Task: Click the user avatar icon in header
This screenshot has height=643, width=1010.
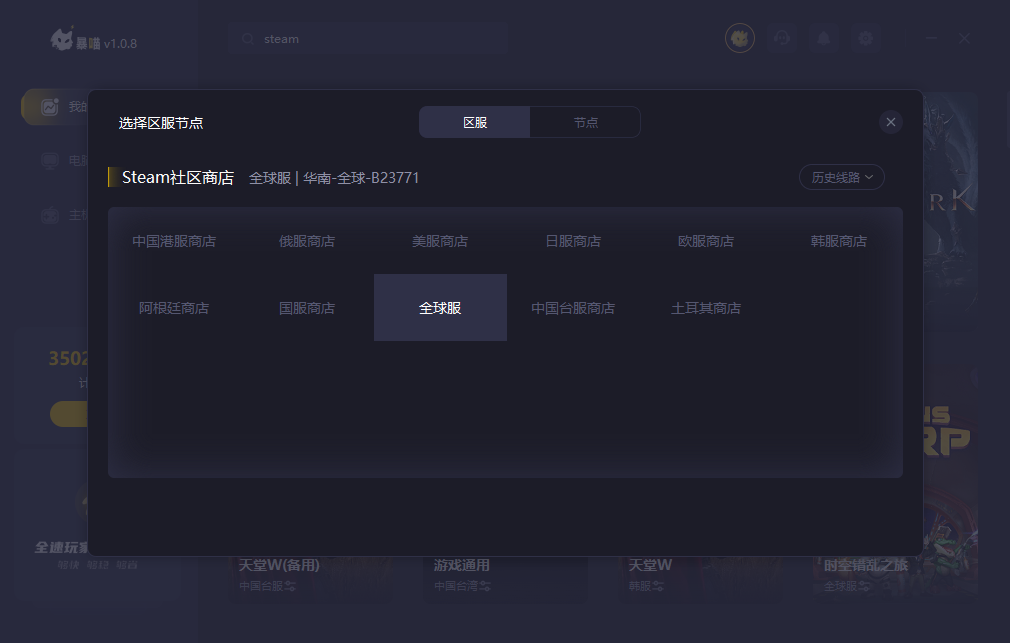Action: pos(739,39)
